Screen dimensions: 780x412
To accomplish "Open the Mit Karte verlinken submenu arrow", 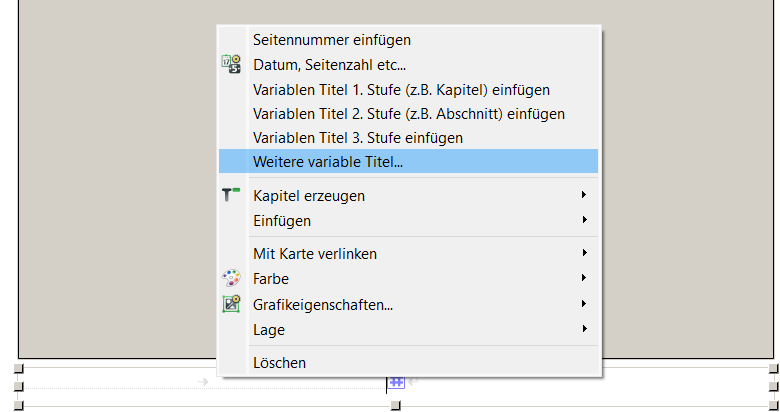I will click(584, 253).
